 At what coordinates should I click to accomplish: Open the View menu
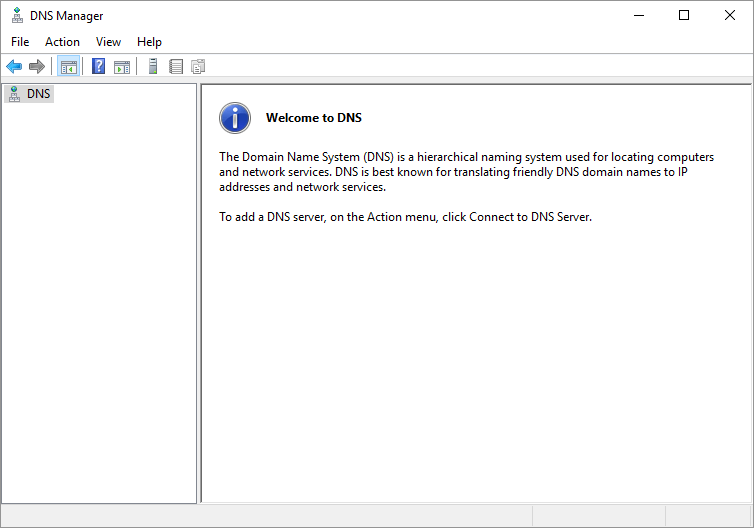pyautogui.click(x=108, y=42)
